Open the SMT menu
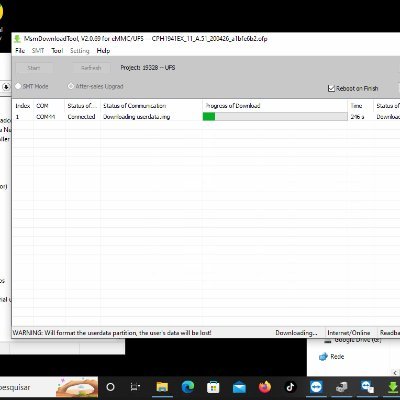The height and width of the screenshot is (400, 400). coord(38,51)
